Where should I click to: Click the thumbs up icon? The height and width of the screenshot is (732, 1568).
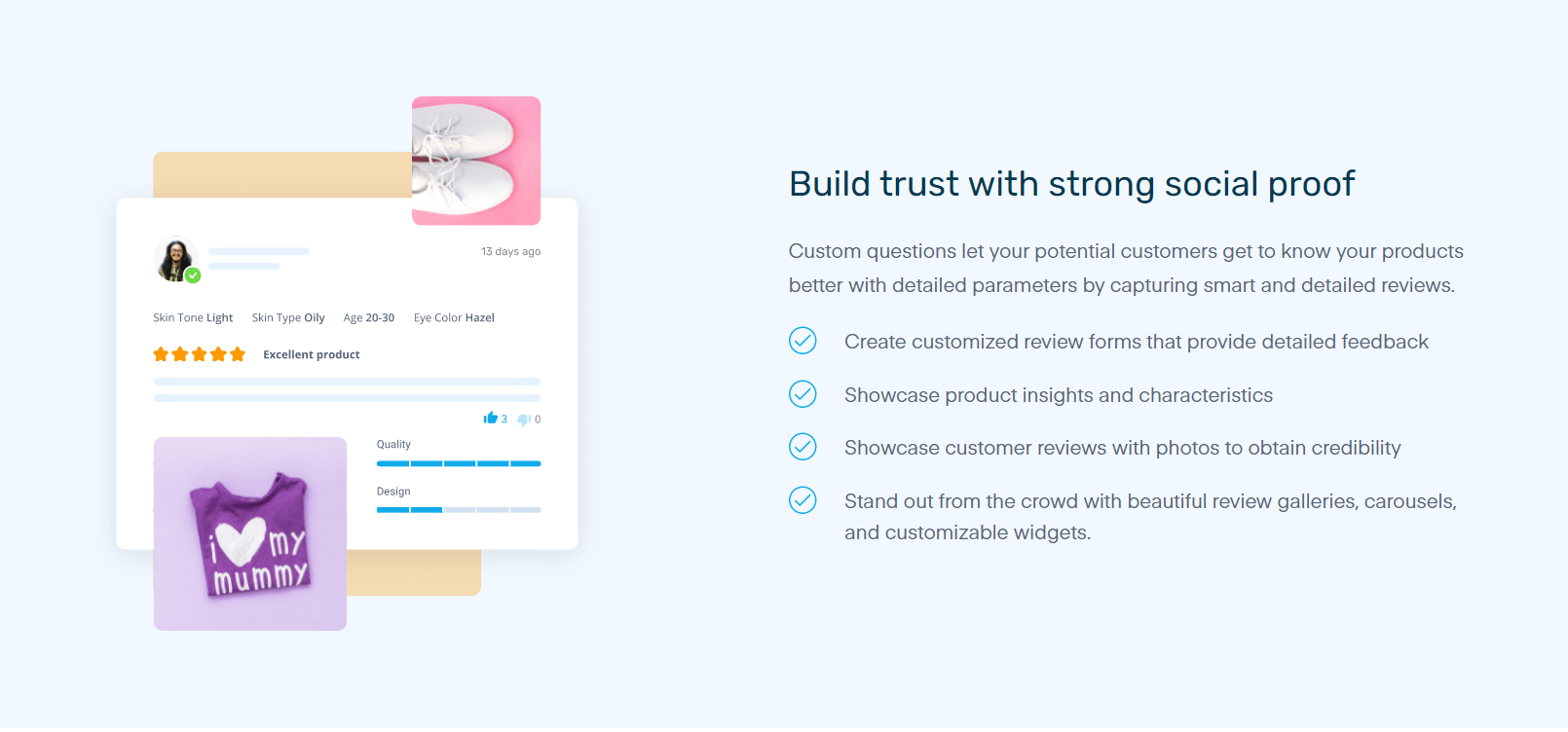491,419
